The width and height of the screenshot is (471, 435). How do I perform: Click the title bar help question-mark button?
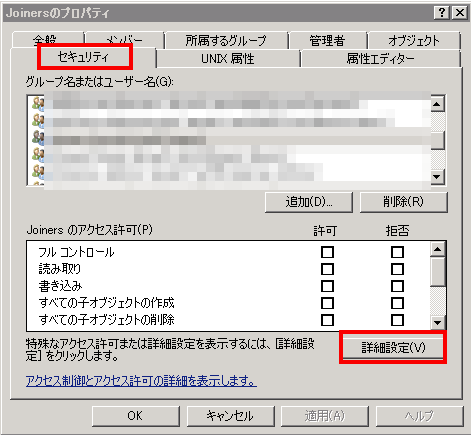(442, 13)
